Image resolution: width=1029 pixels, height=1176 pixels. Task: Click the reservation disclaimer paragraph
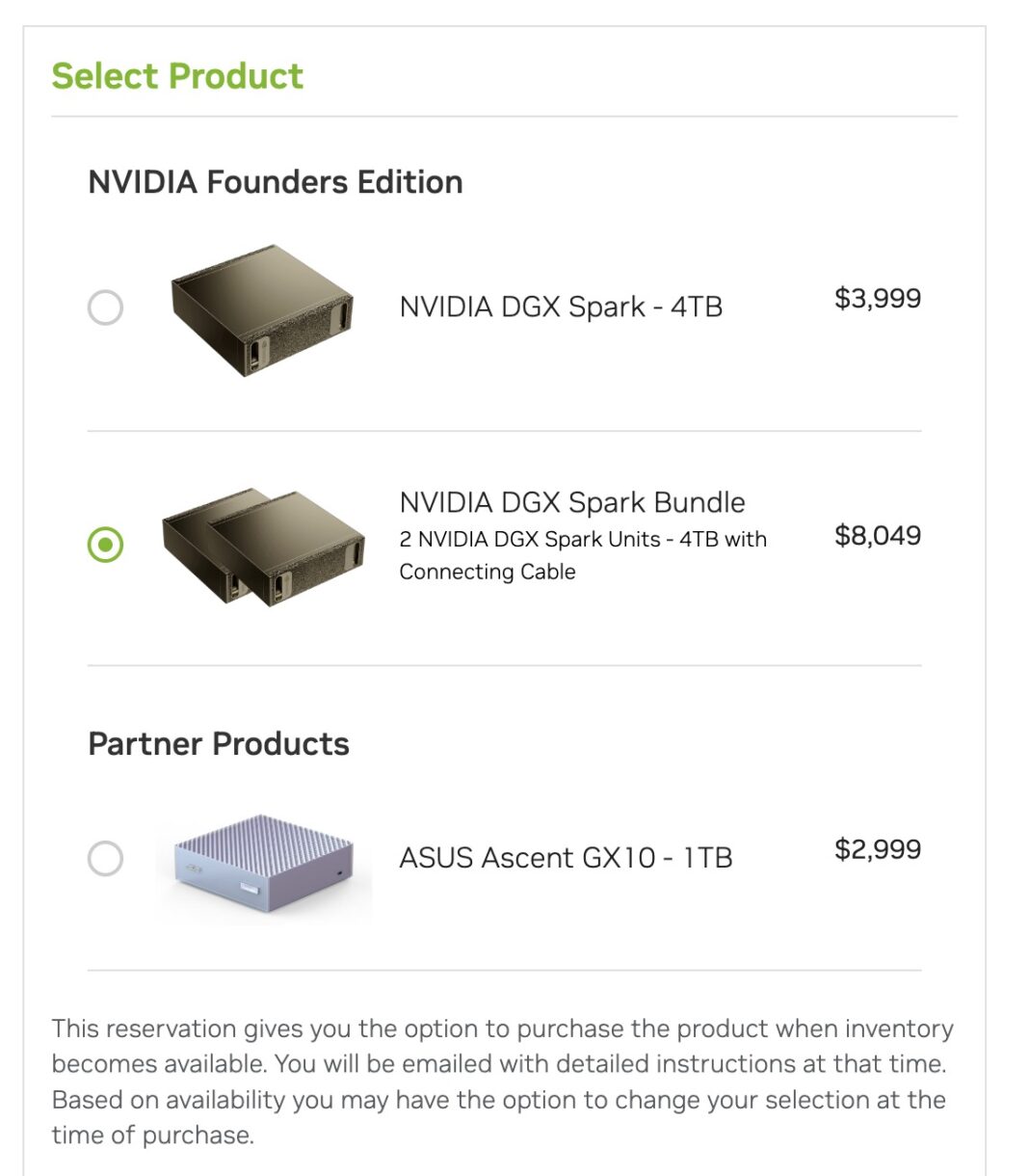pos(502,1080)
